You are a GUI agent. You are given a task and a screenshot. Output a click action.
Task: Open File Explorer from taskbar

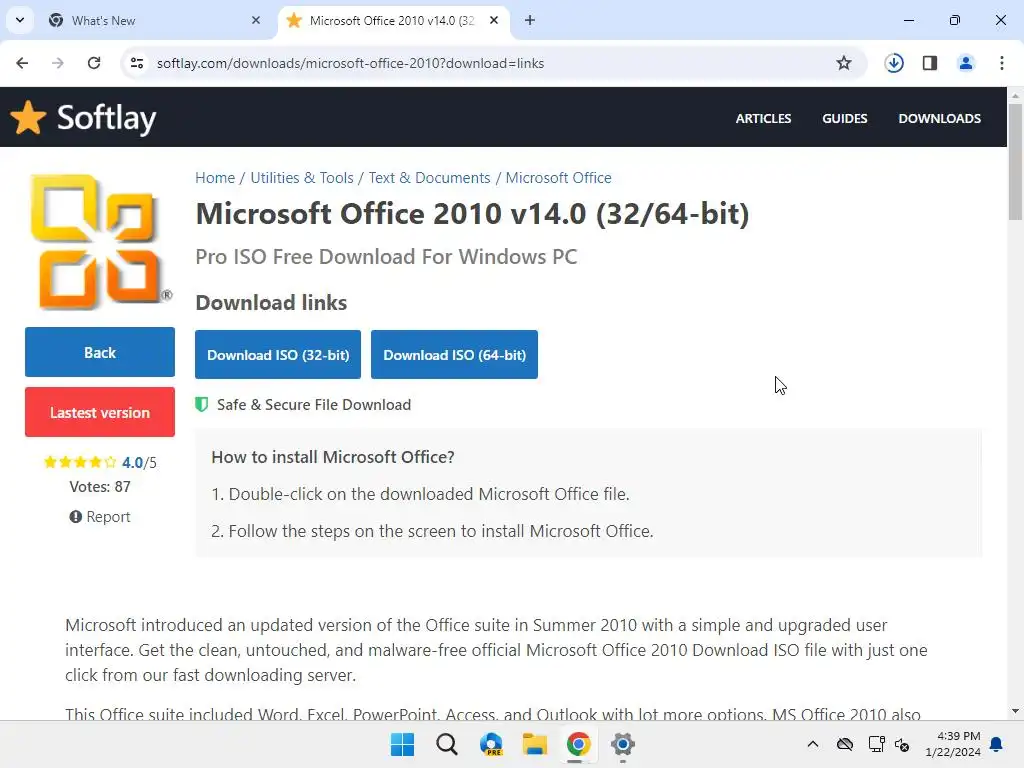point(535,744)
